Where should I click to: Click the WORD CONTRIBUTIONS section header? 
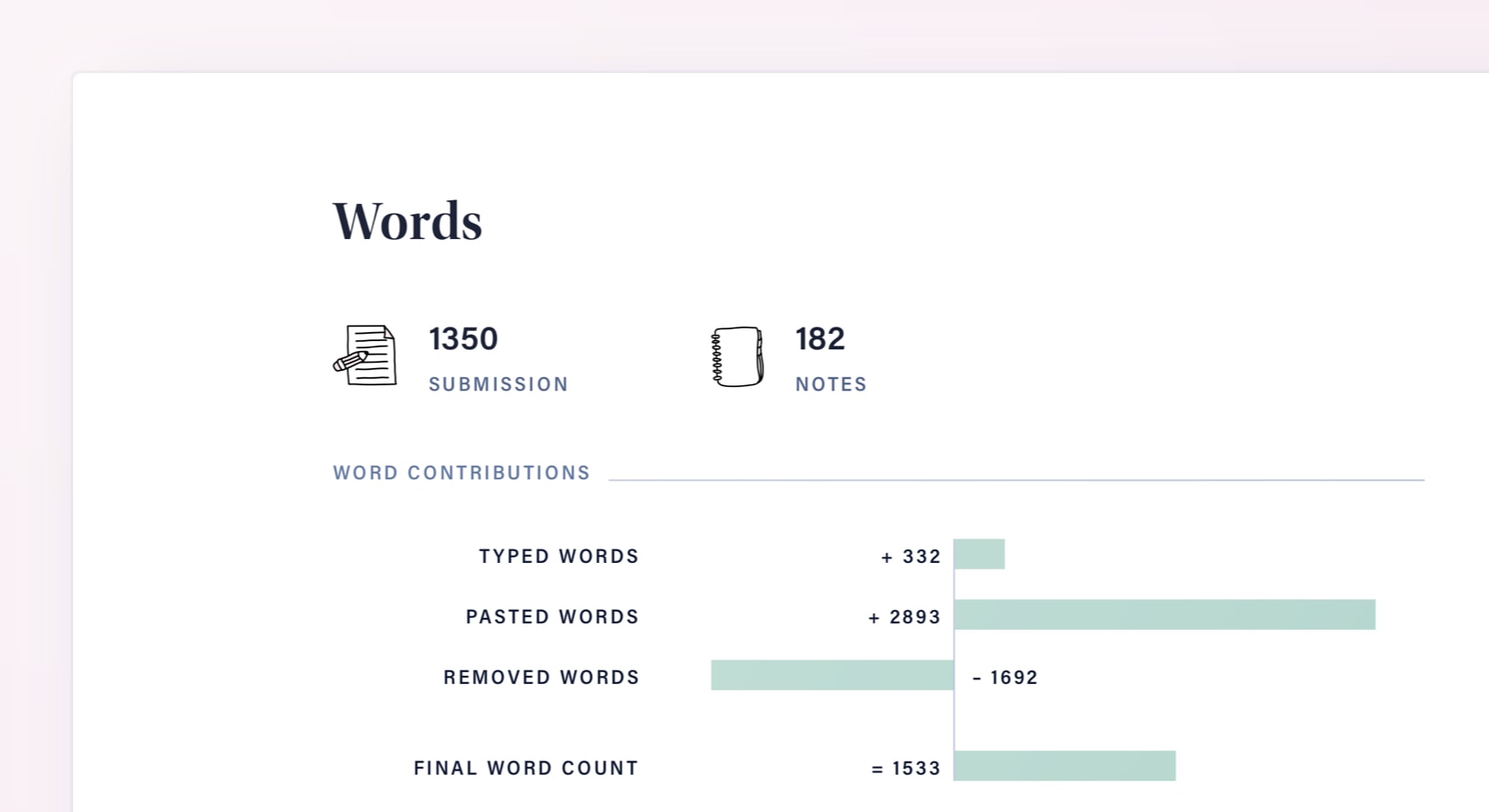(x=461, y=473)
